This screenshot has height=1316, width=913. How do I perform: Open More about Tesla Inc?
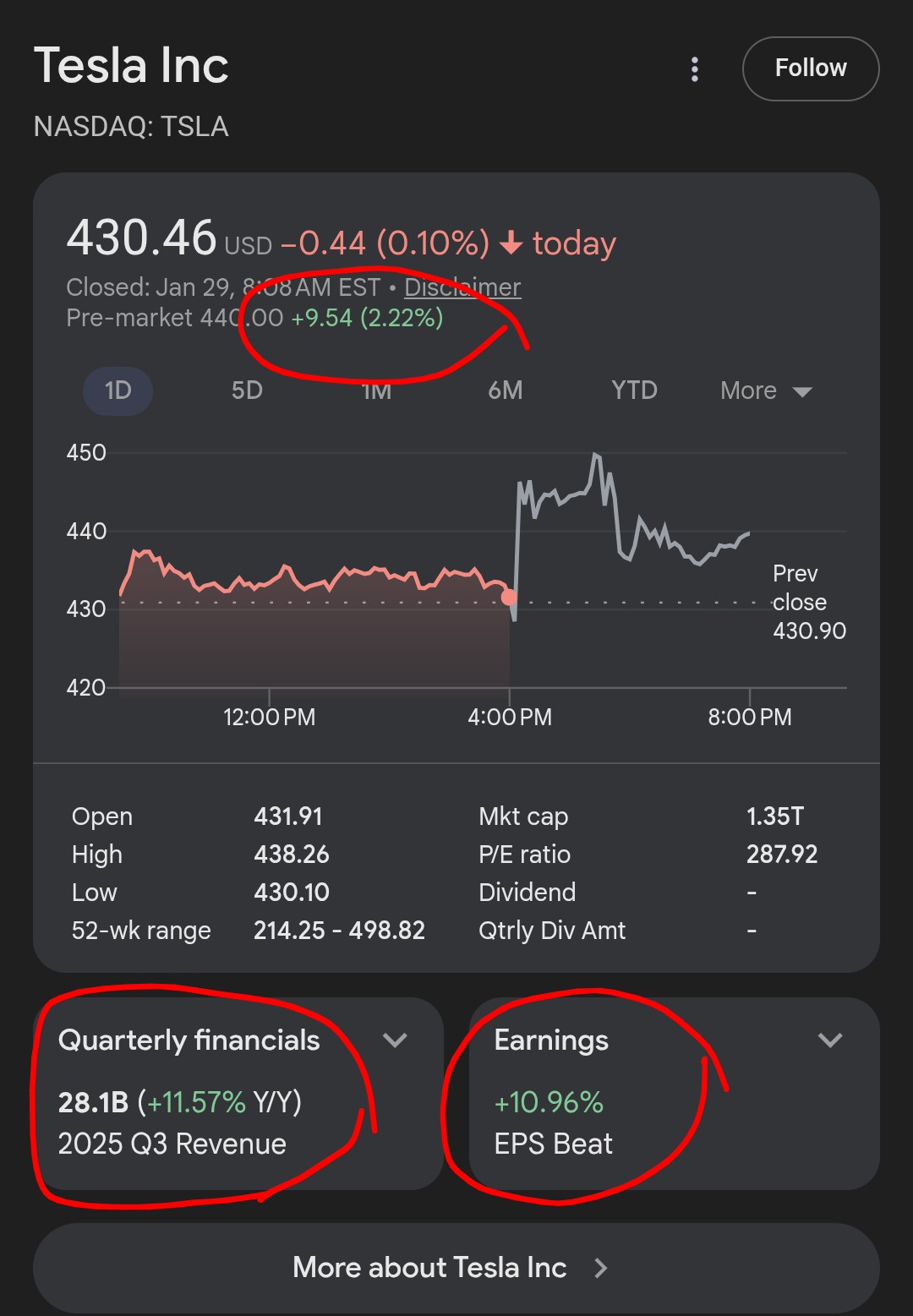[429, 1267]
